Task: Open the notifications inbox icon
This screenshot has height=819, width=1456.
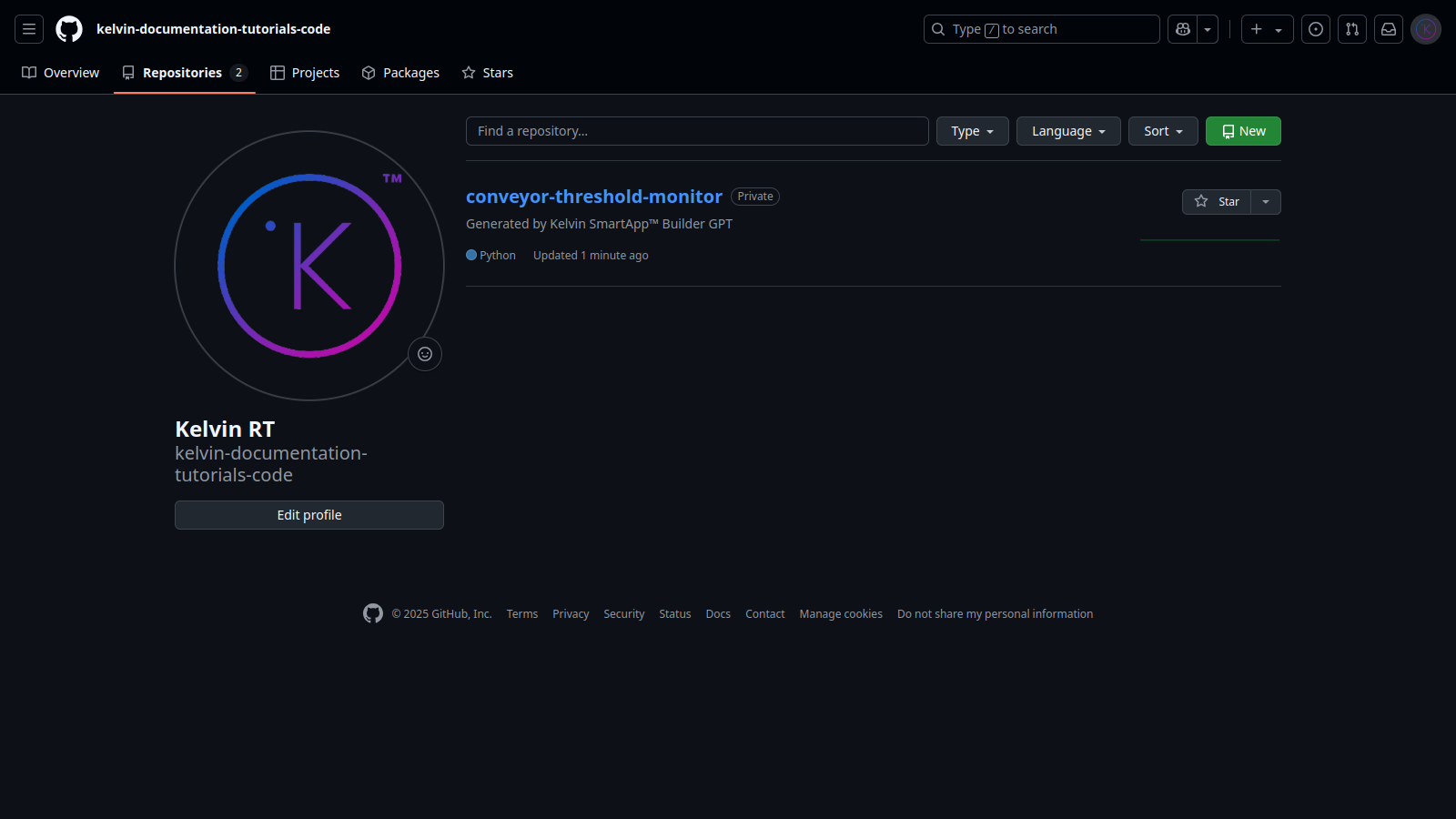Action: coord(1389,29)
